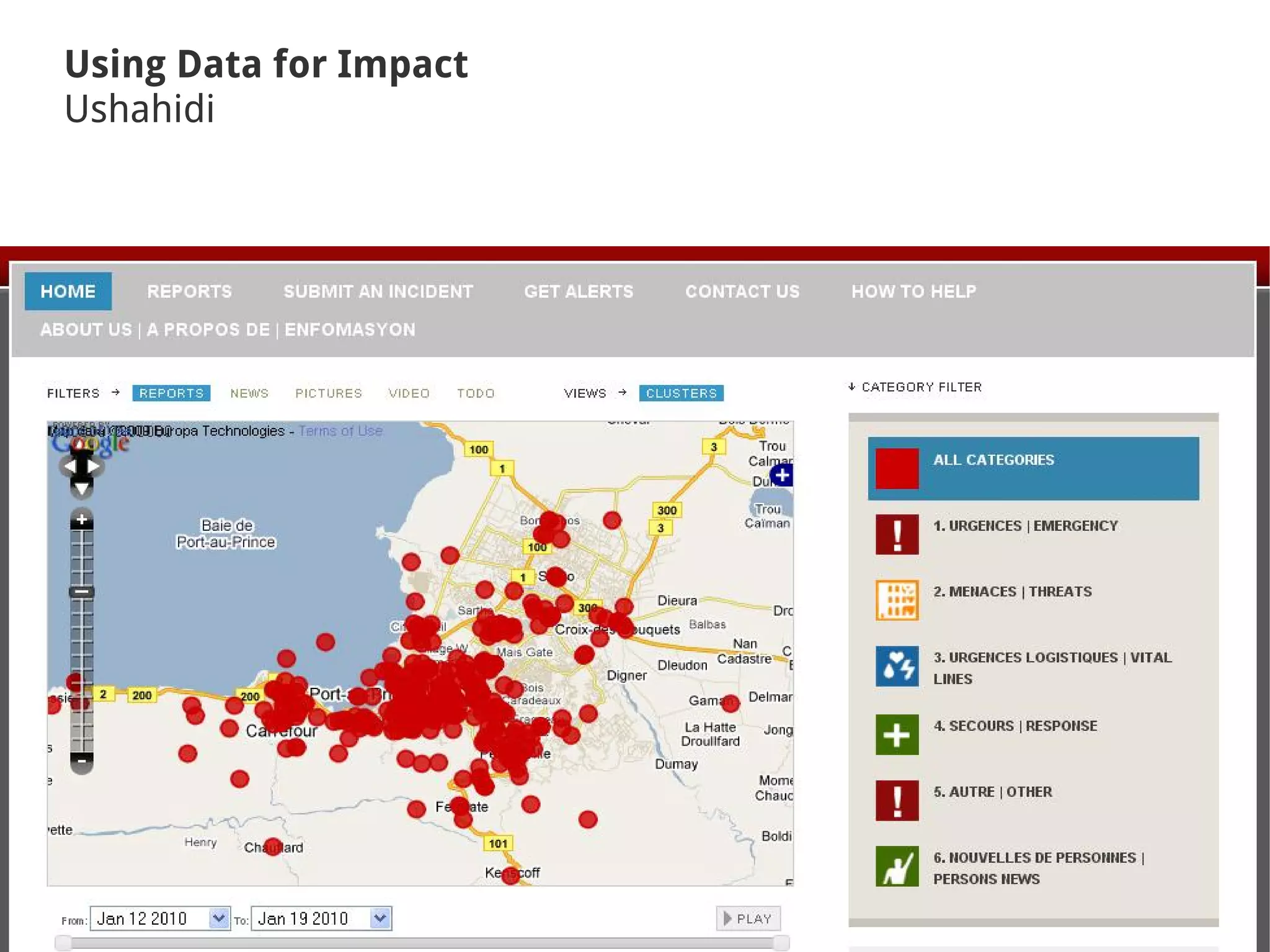The width and height of the screenshot is (1270, 952).
Task: Select ALL CATEGORIES filter
Action: (x=1033, y=468)
